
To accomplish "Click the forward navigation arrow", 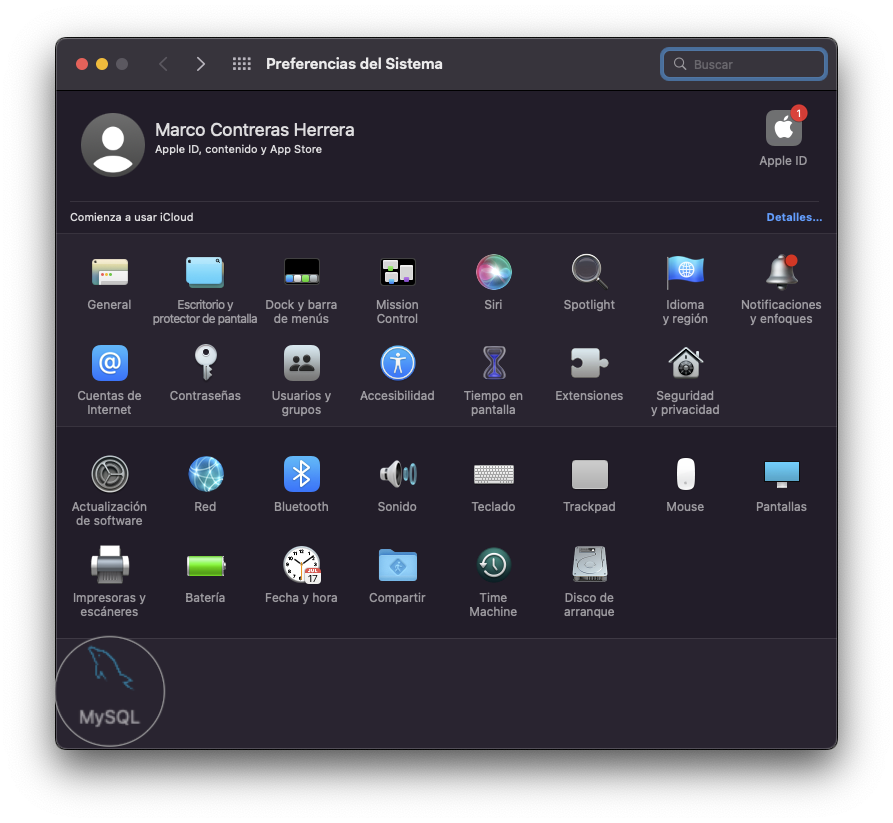I will coord(201,64).
